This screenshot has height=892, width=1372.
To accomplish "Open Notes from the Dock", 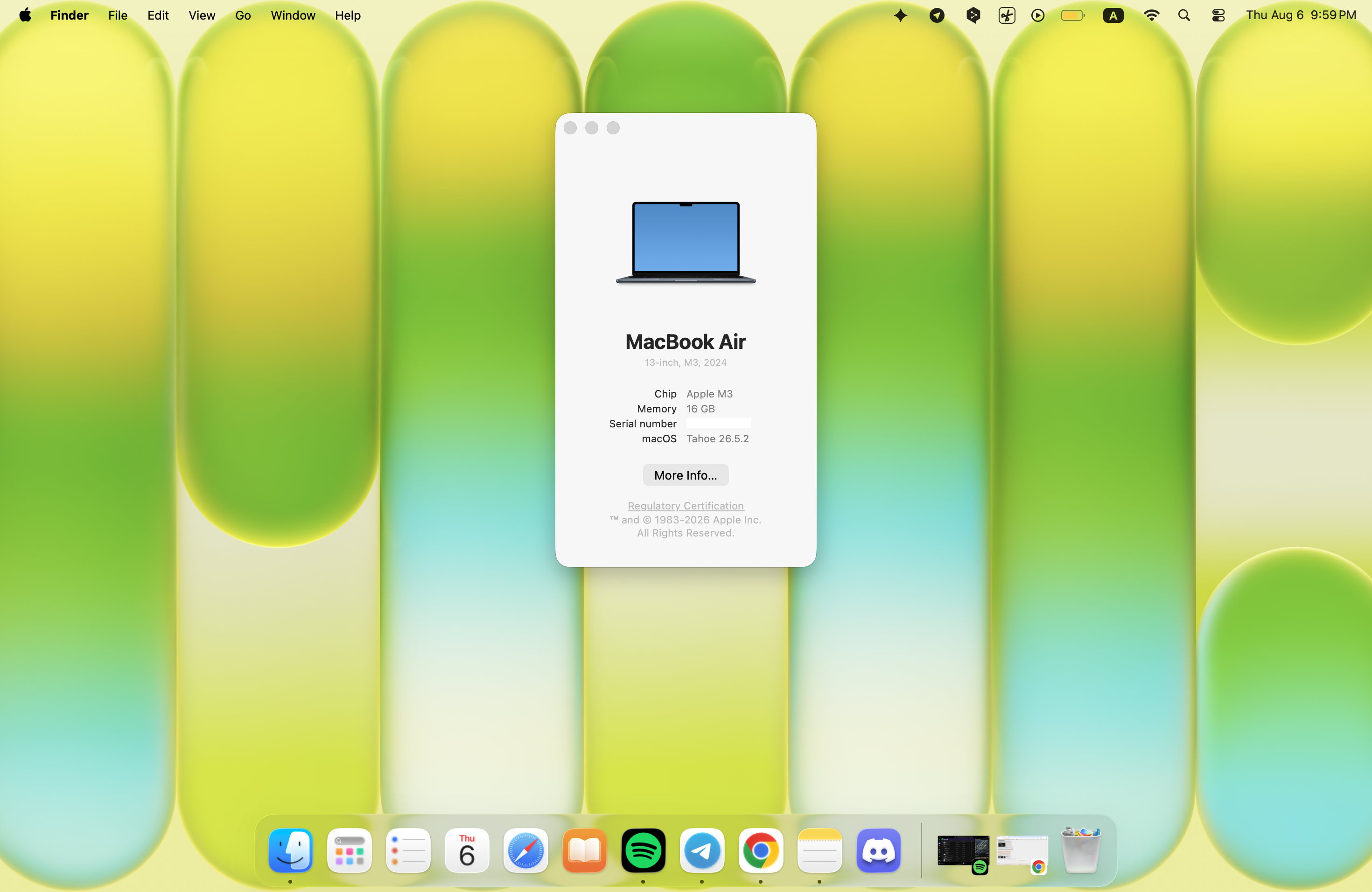I will pos(820,850).
